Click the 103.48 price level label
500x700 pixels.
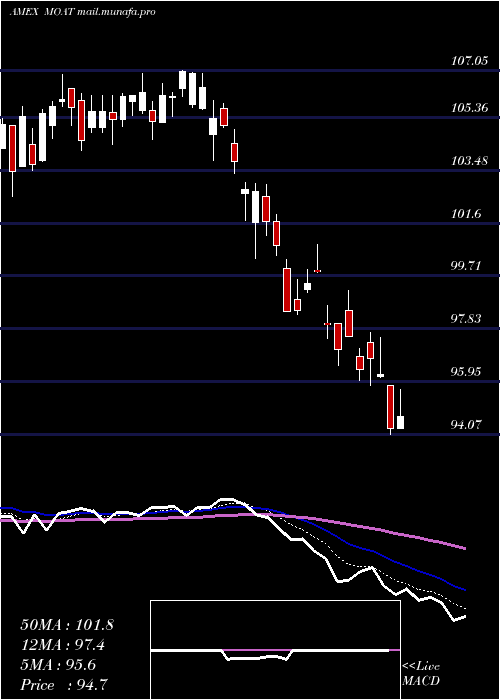coord(469,160)
